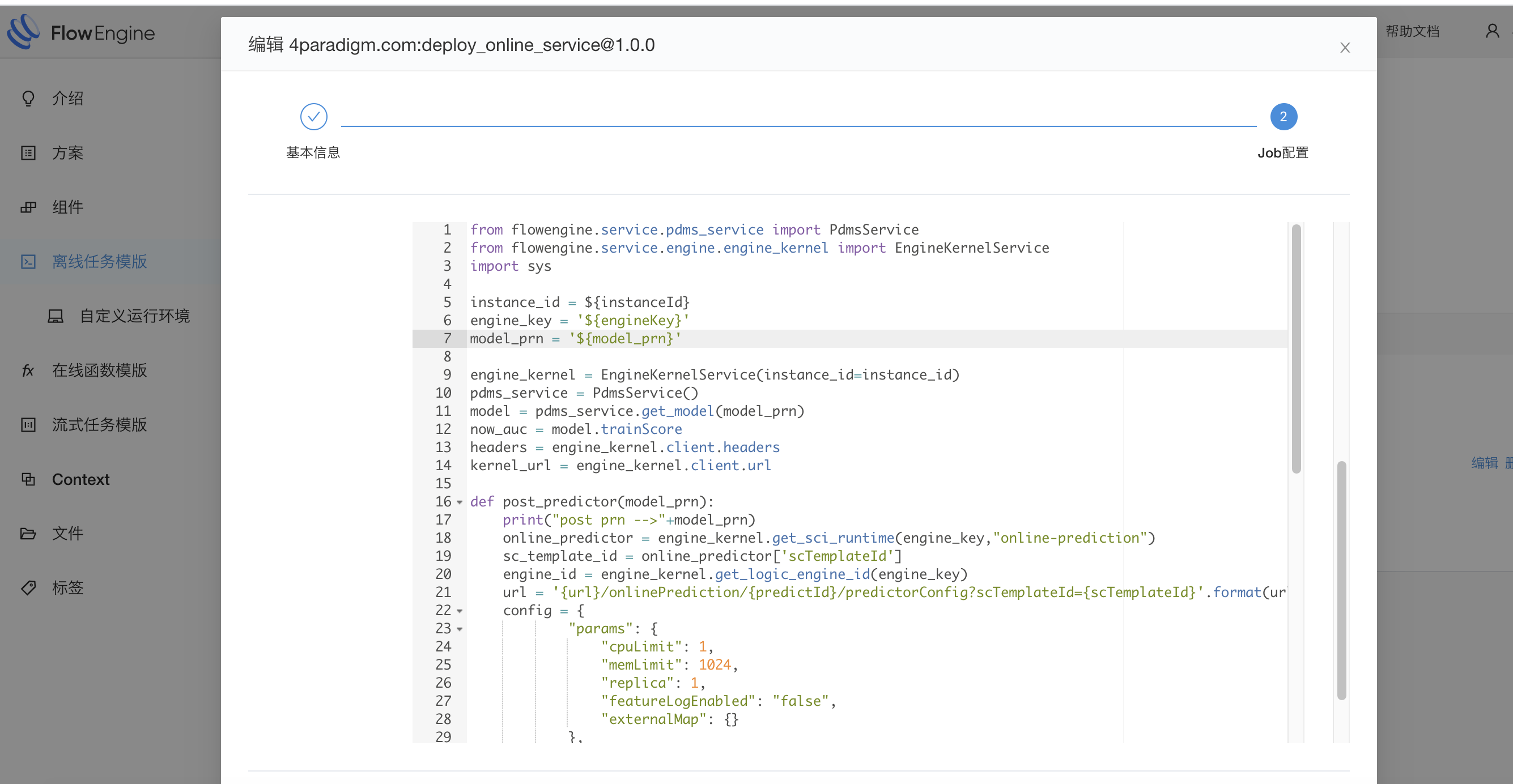
Task: Click the list icon beside 方案
Action: click(28, 153)
